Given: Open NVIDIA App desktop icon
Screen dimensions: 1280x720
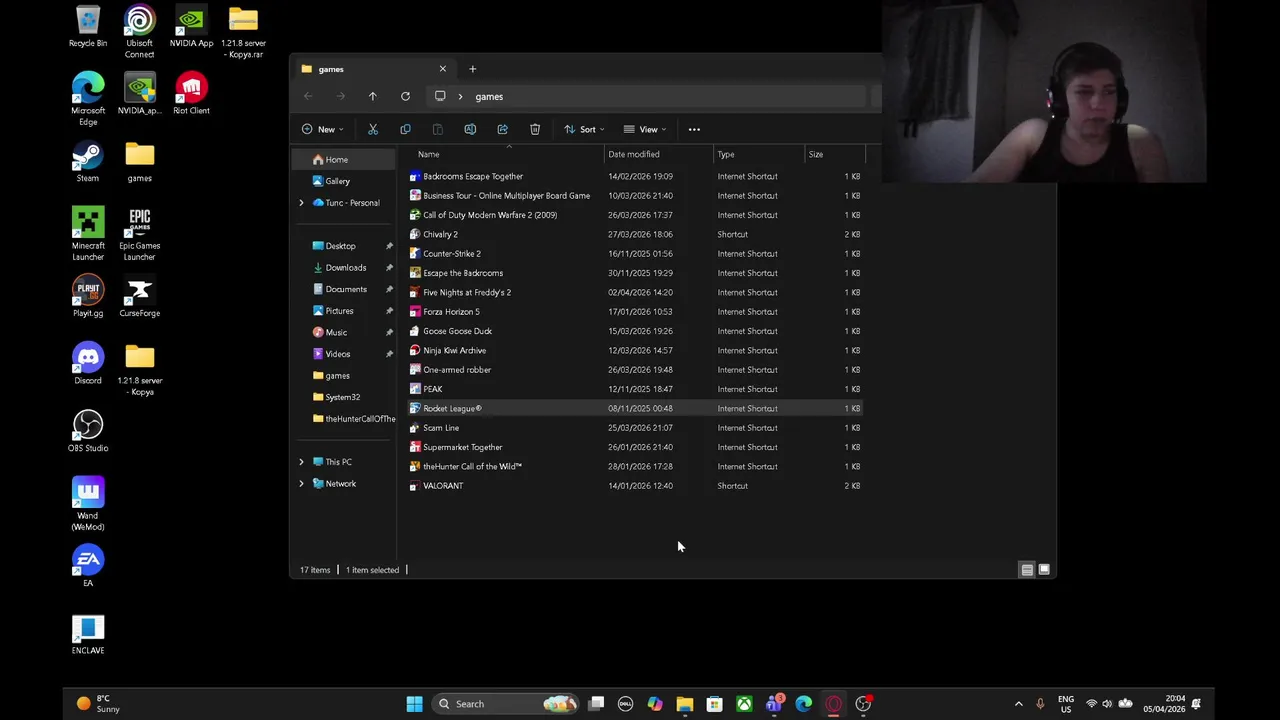Looking at the screenshot, I should pos(191,27).
